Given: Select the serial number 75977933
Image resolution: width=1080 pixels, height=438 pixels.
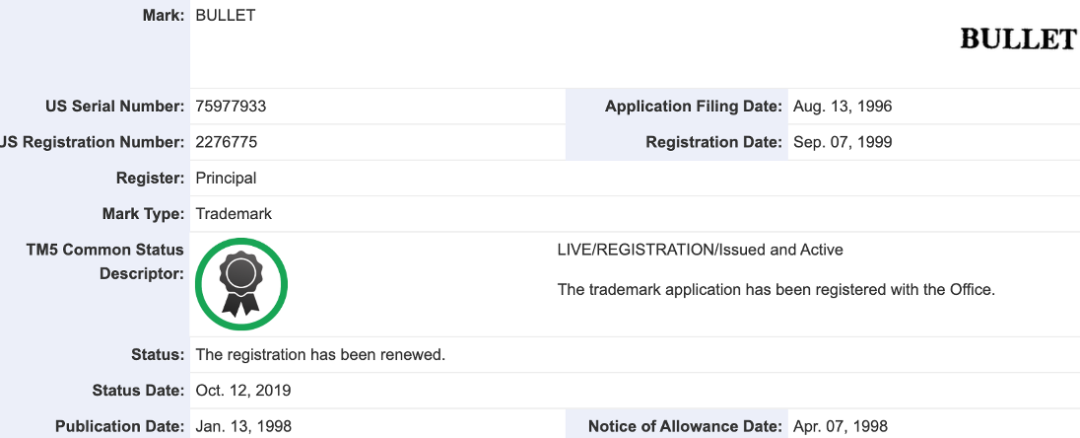Looking at the screenshot, I should click(x=231, y=107).
